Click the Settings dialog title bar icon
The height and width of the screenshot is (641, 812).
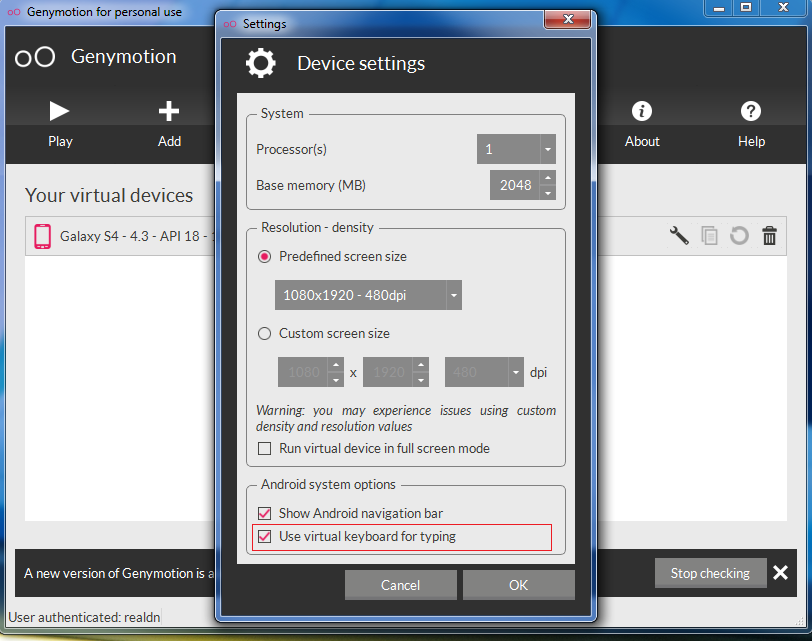(x=230, y=24)
